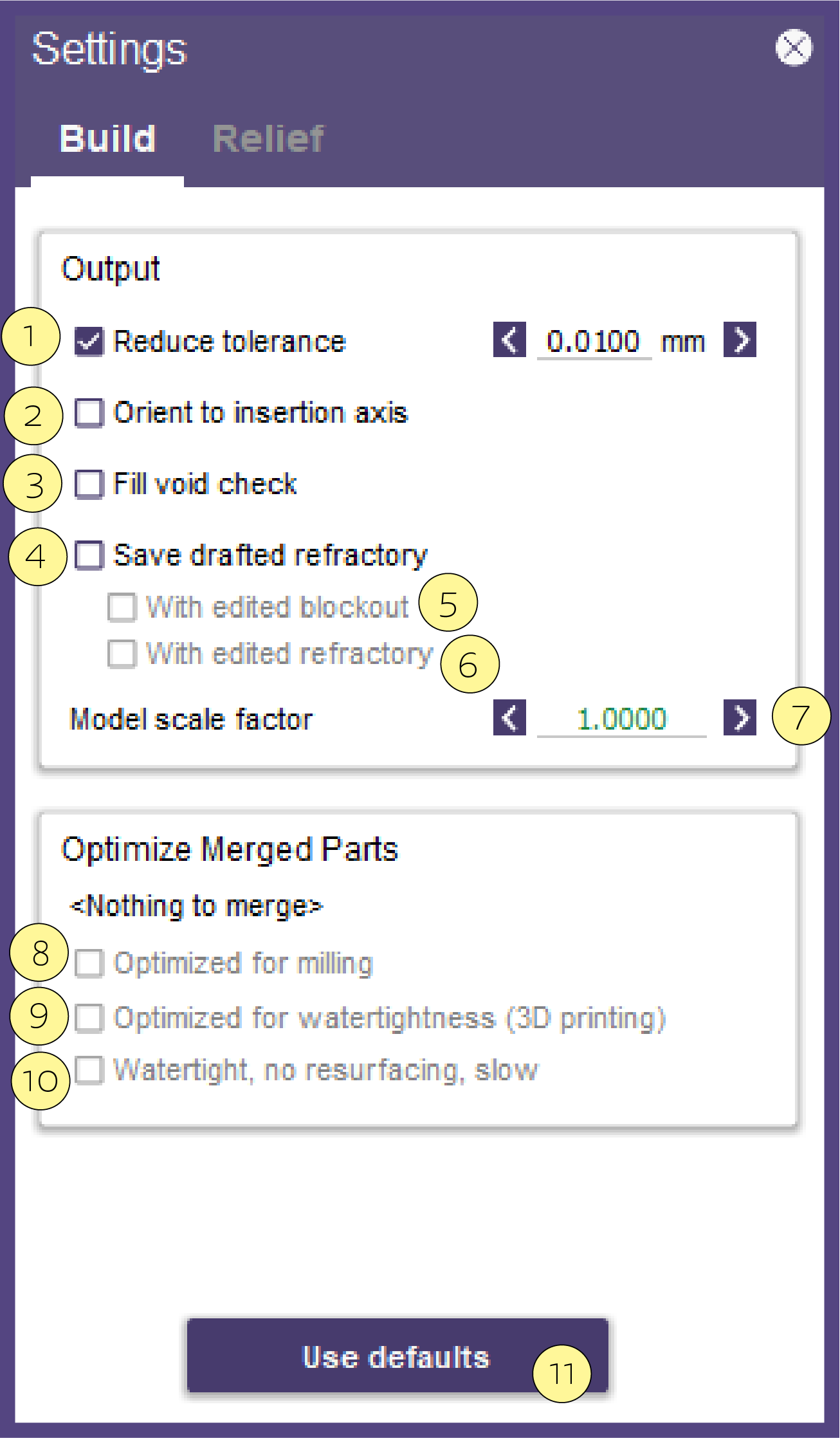This screenshot has width=840, height=1438.
Task: Click the Nothing to merge text
Action: (x=196, y=906)
